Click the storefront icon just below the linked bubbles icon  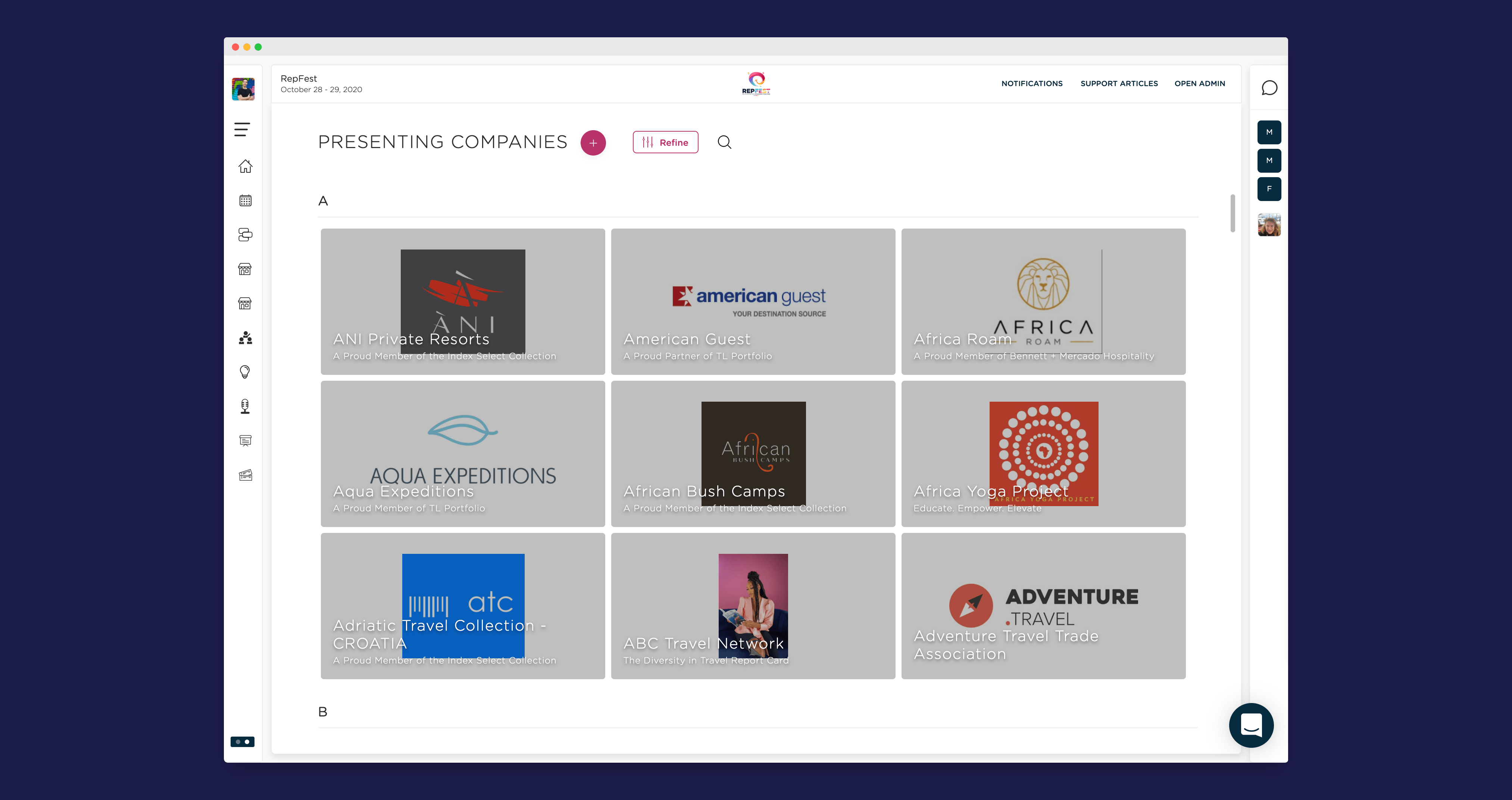pos(246,269)
